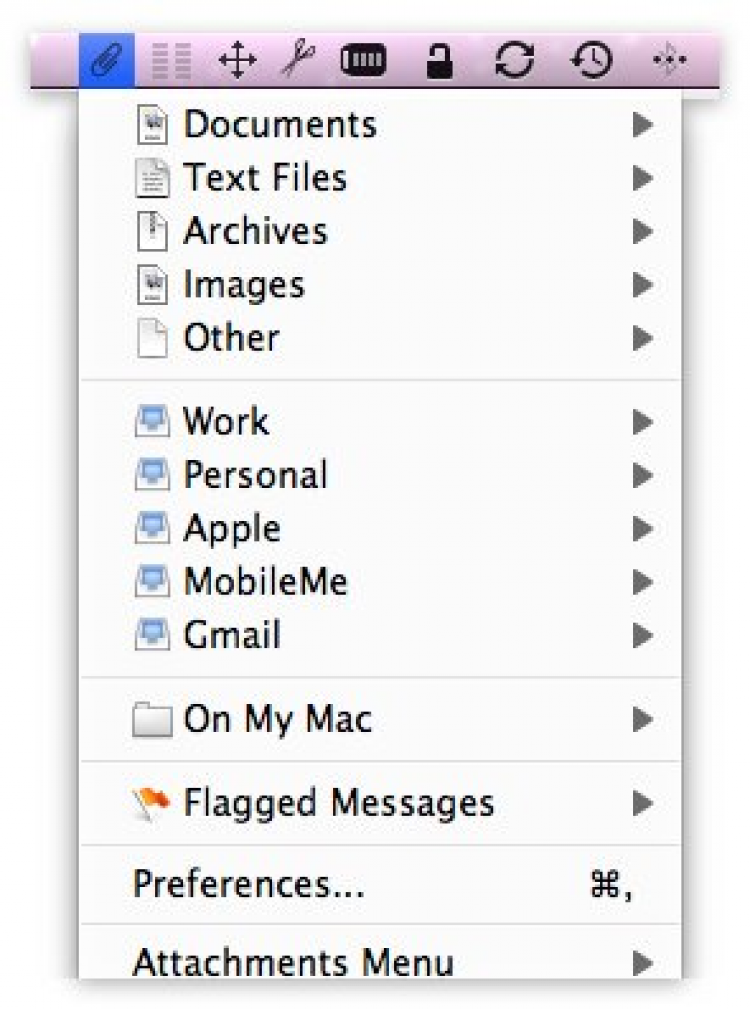Open Preferences from the attachments menu
The height and width of the screenshot is (1009, 750).
coord(248,885)
